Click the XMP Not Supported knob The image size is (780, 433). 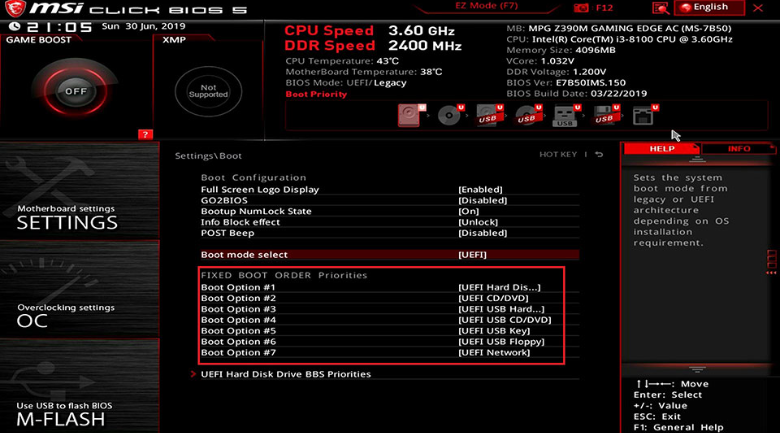[x=208, y=92]
